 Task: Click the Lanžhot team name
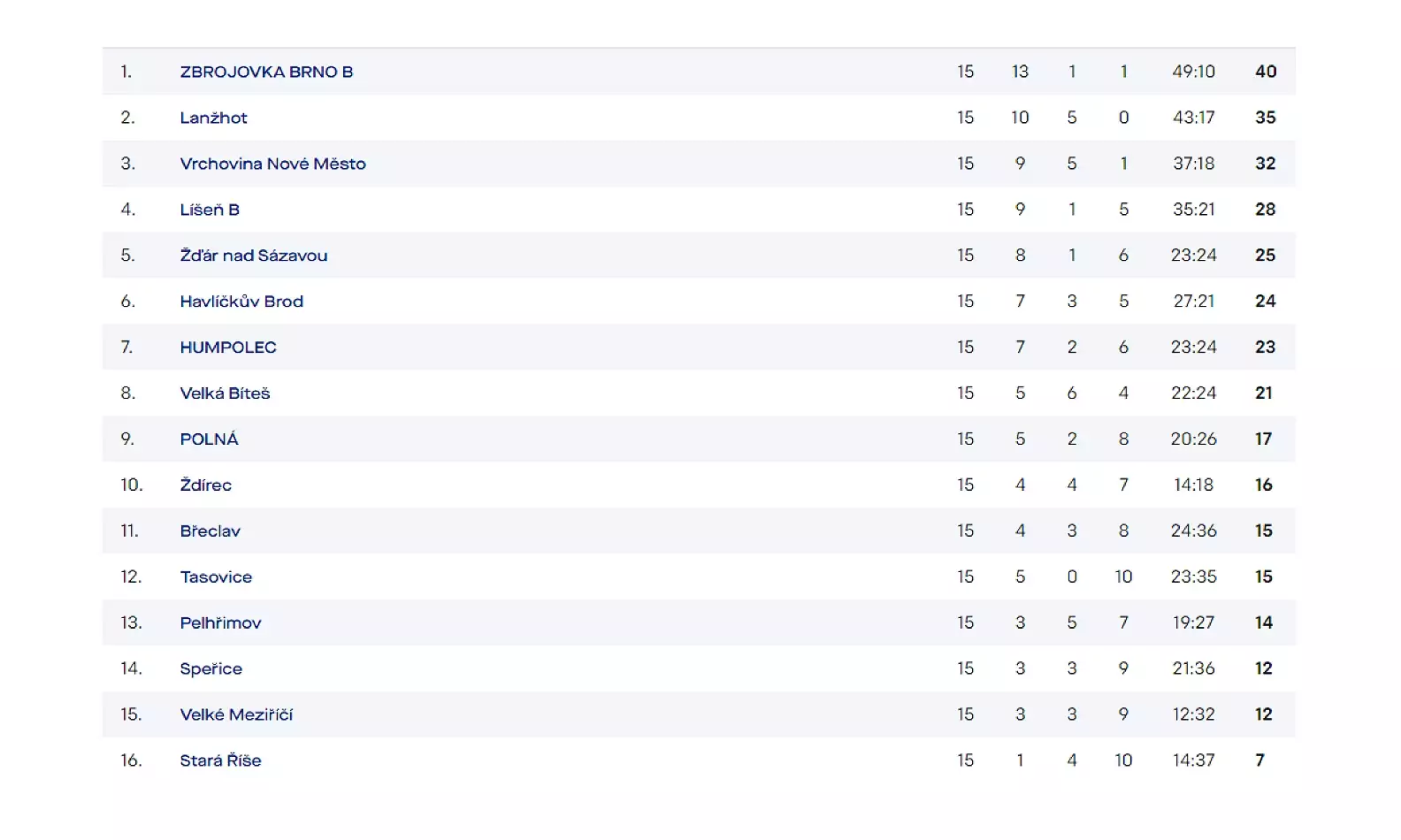click(213, 118)
